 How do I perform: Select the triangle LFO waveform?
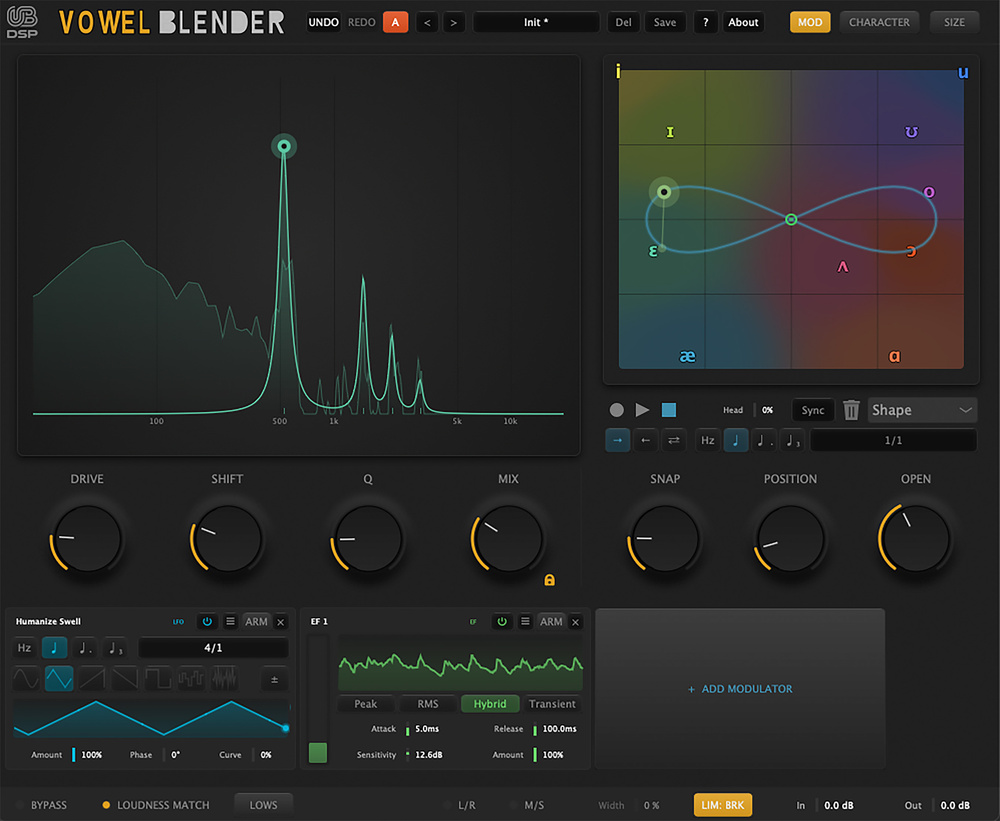59,678
